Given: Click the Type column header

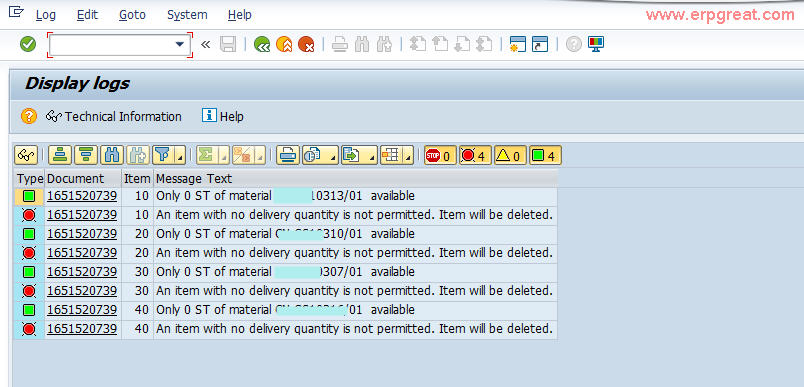Looking at the screenshot, I should coord(30,178).
